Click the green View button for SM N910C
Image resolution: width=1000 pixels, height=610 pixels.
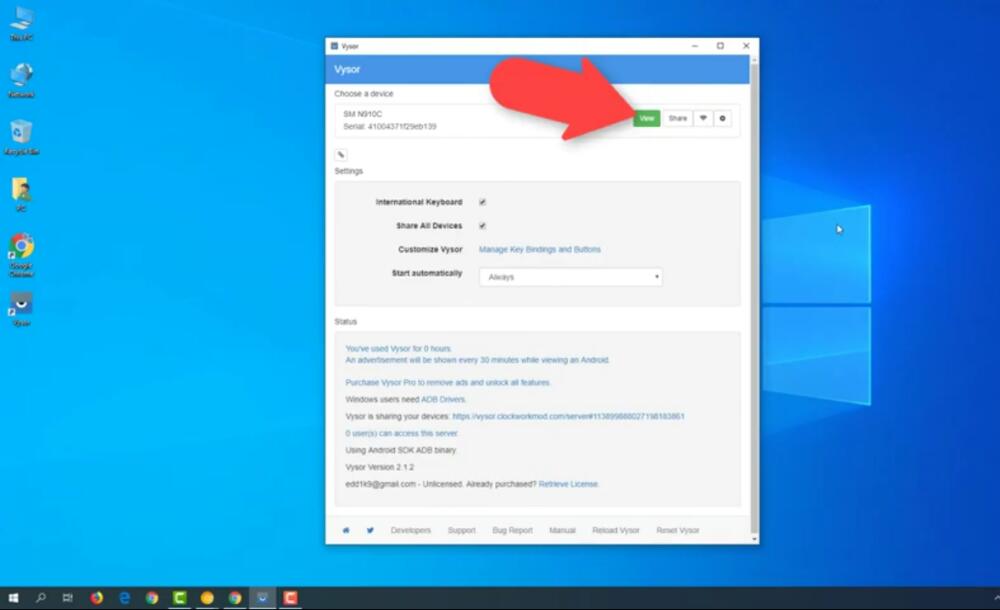646,118
